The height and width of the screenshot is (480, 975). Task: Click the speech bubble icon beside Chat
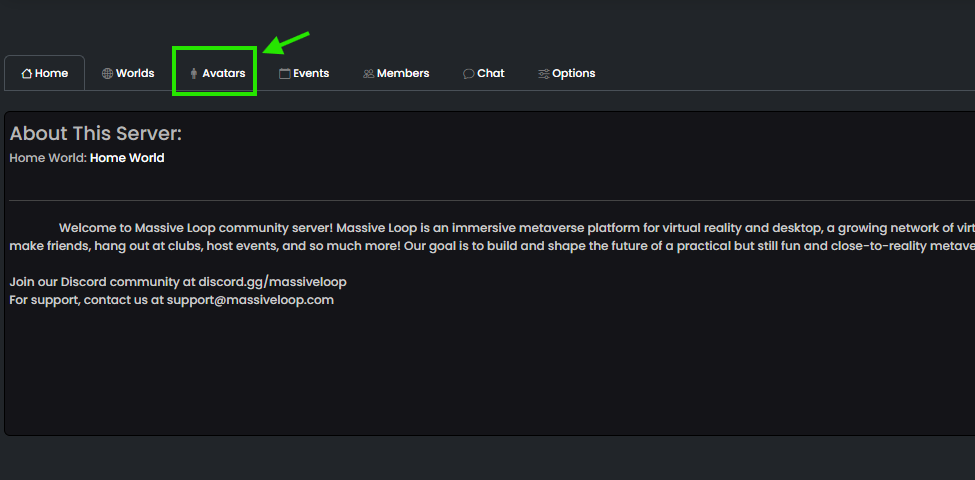(x=469, y=74)
